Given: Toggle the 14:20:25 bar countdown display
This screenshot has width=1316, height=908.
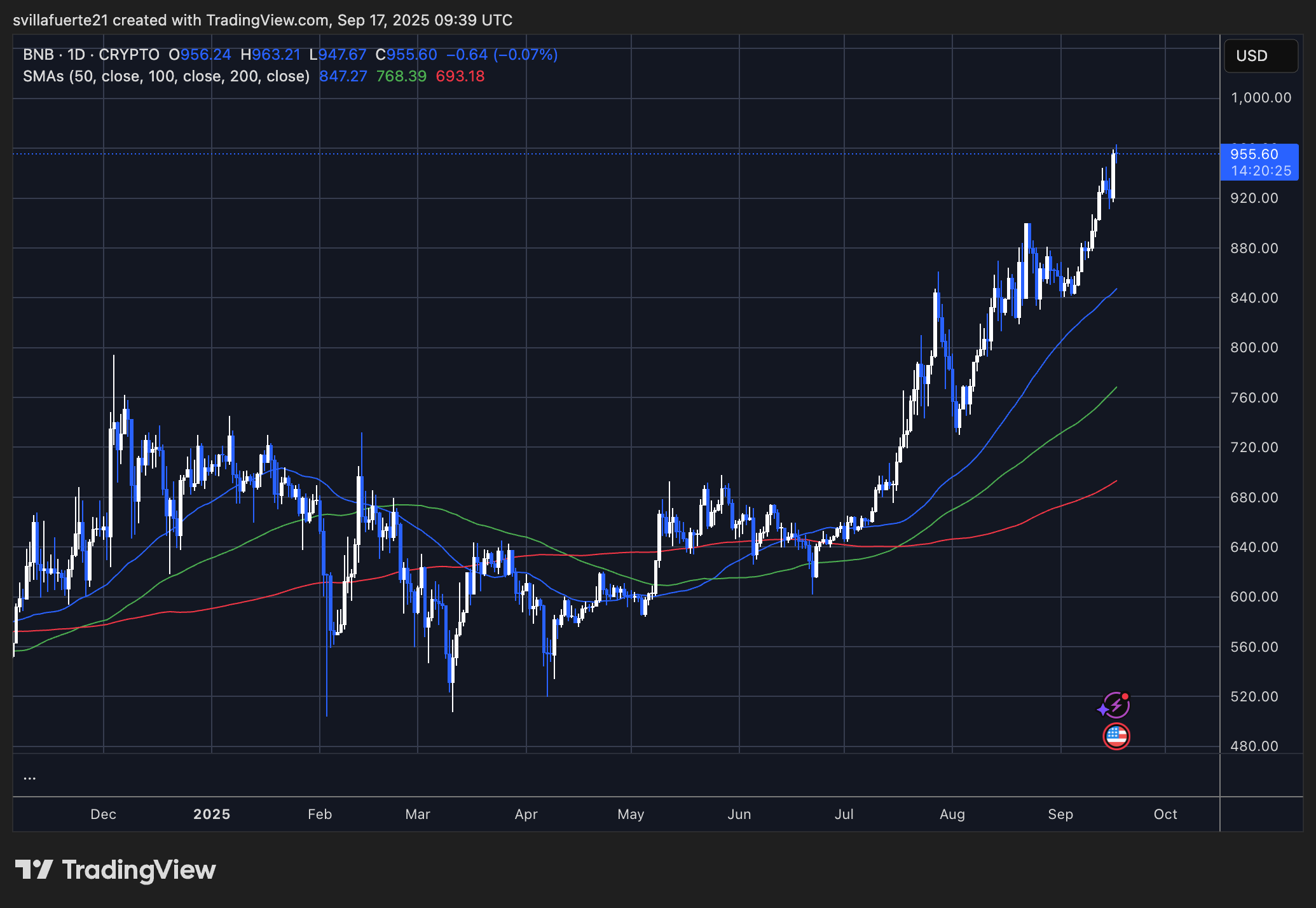Looking at the screenshot, I should pyautogui.click(x=1260, y=170).
